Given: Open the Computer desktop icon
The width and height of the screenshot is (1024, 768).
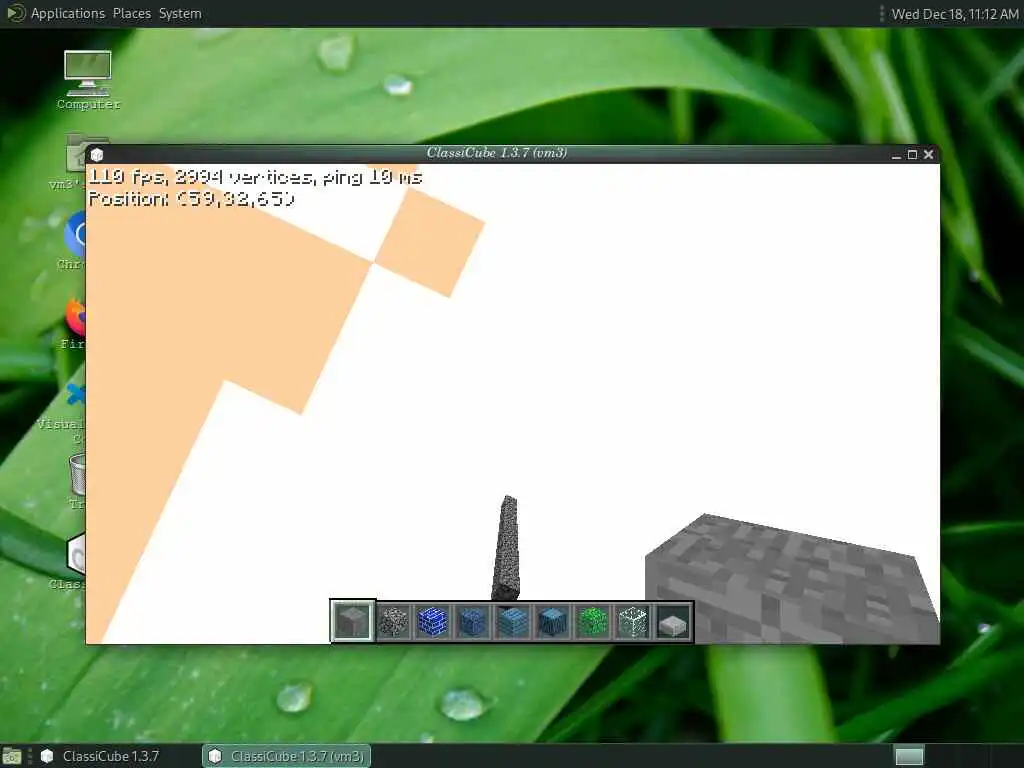Looking at the screenshot, I should pyautogui.click(x=88, y=80).
